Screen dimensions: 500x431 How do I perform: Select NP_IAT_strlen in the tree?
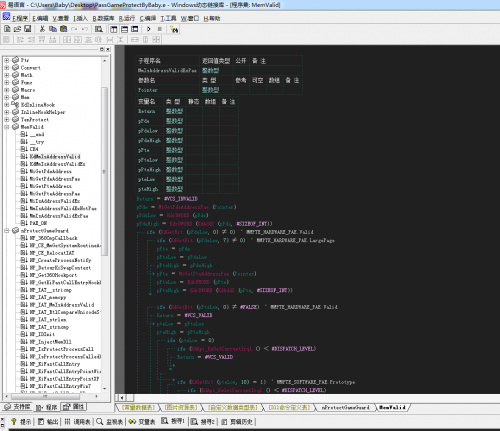(x=48, y=319)
